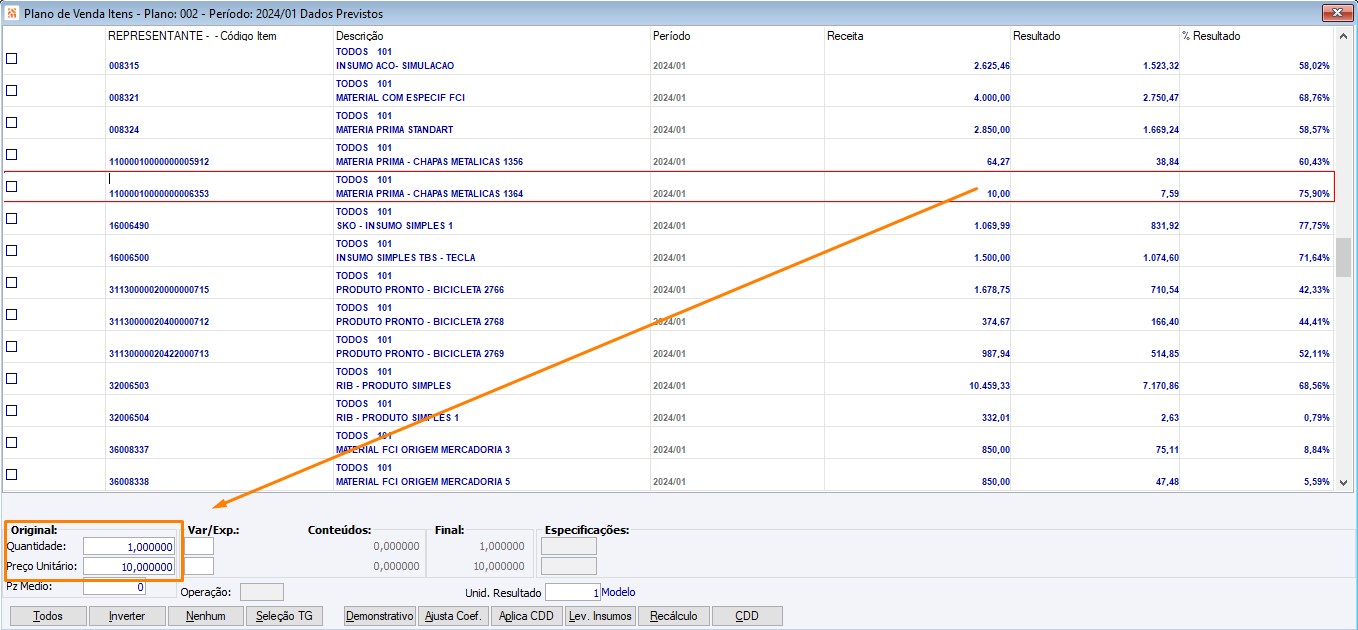Viewport: 1358px width, 630px height.
Task: Click the Ajusta Coef. button
Action: tap(453, 616)
